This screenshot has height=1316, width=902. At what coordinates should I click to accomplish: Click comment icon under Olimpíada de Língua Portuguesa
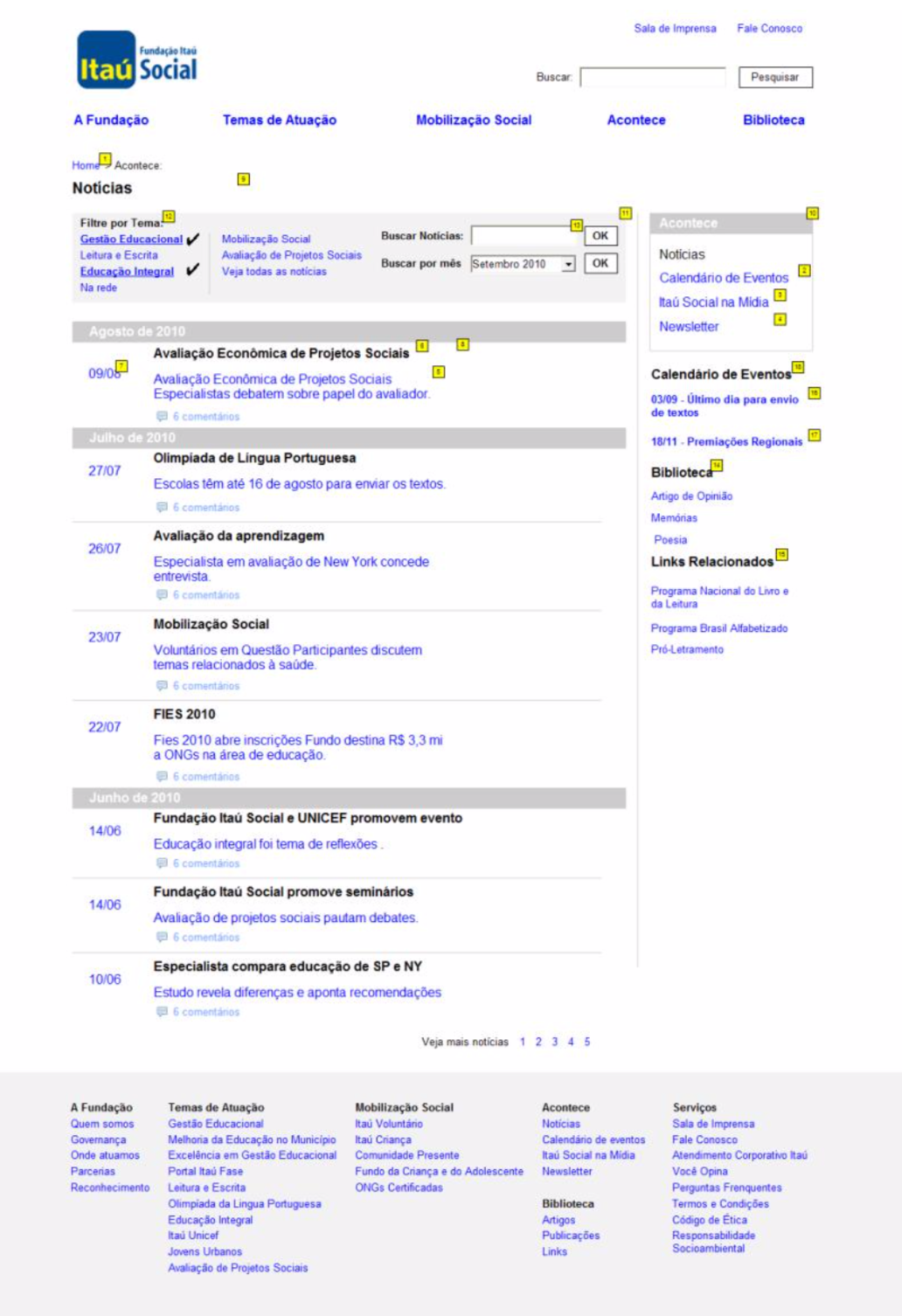pos(162,507)
